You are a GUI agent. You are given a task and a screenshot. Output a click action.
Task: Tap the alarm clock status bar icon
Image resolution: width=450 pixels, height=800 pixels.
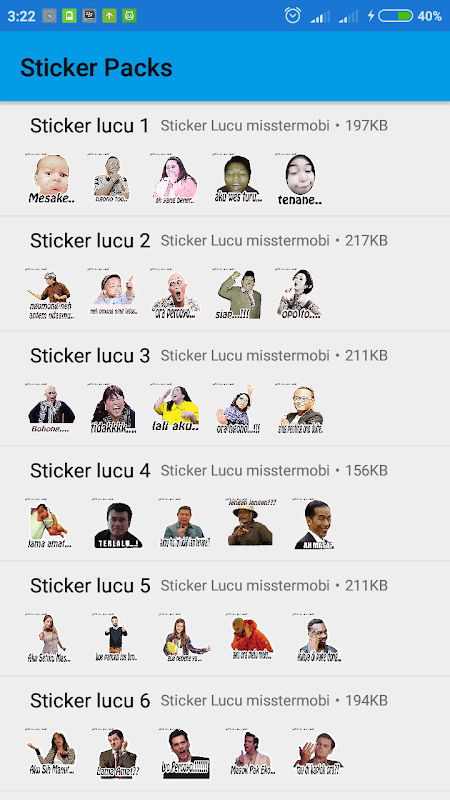coord(293,16)
